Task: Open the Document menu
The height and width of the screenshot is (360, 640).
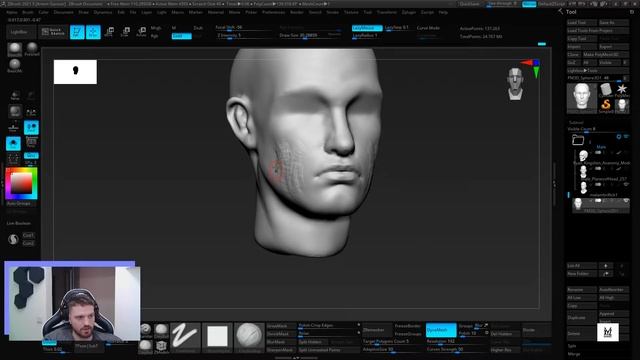Action: pyautogui.click(x=64, y=12)
